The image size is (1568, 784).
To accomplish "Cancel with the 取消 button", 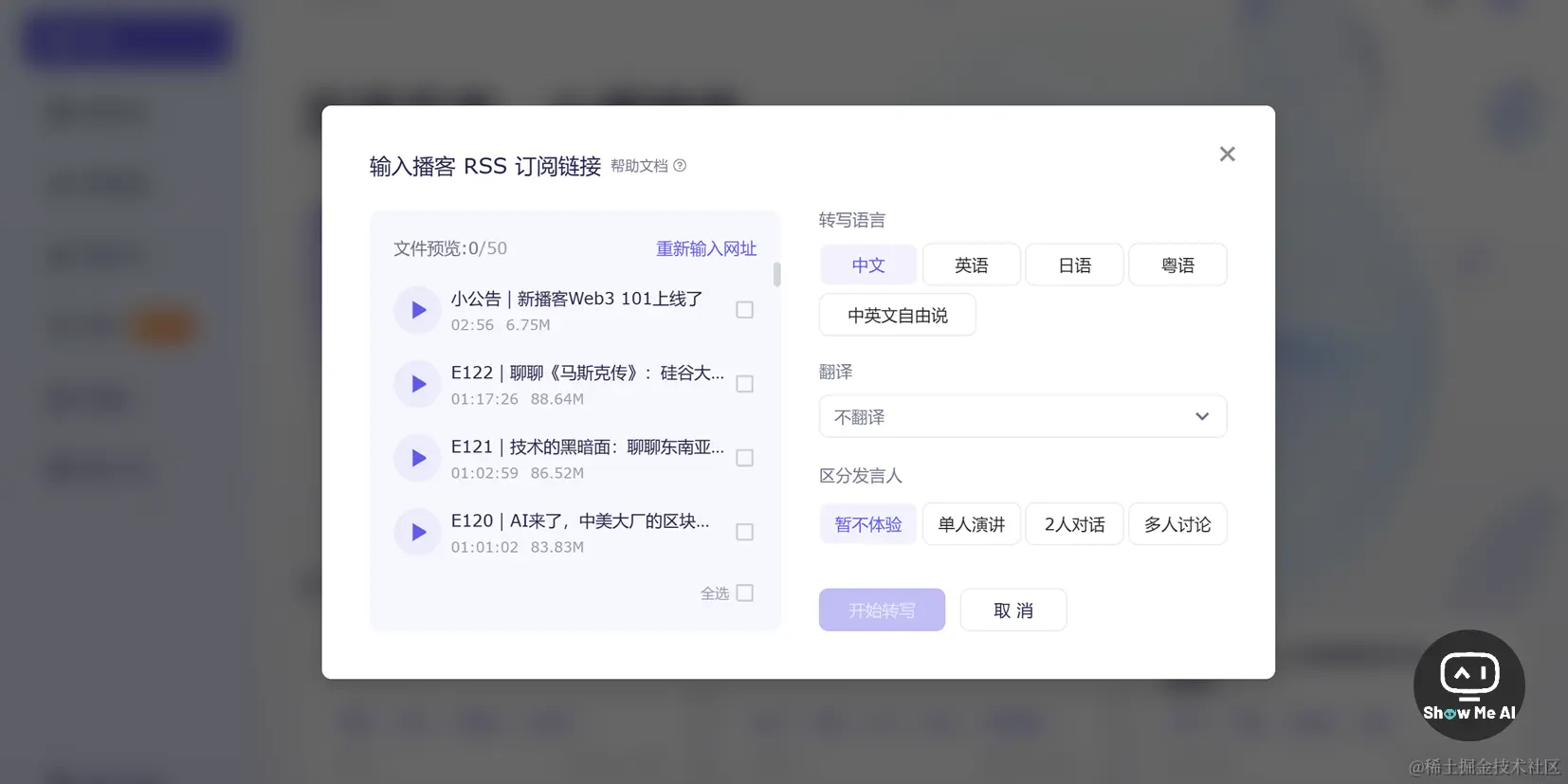I will [1013, 610].
